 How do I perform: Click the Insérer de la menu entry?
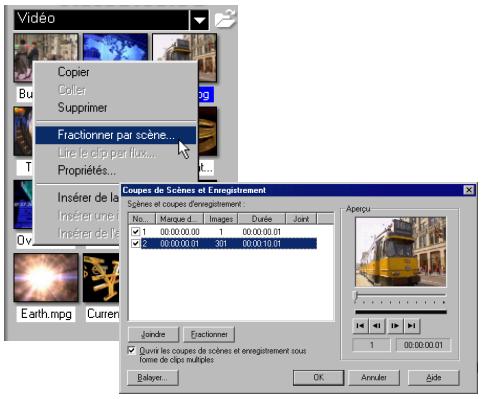(88, 197)
